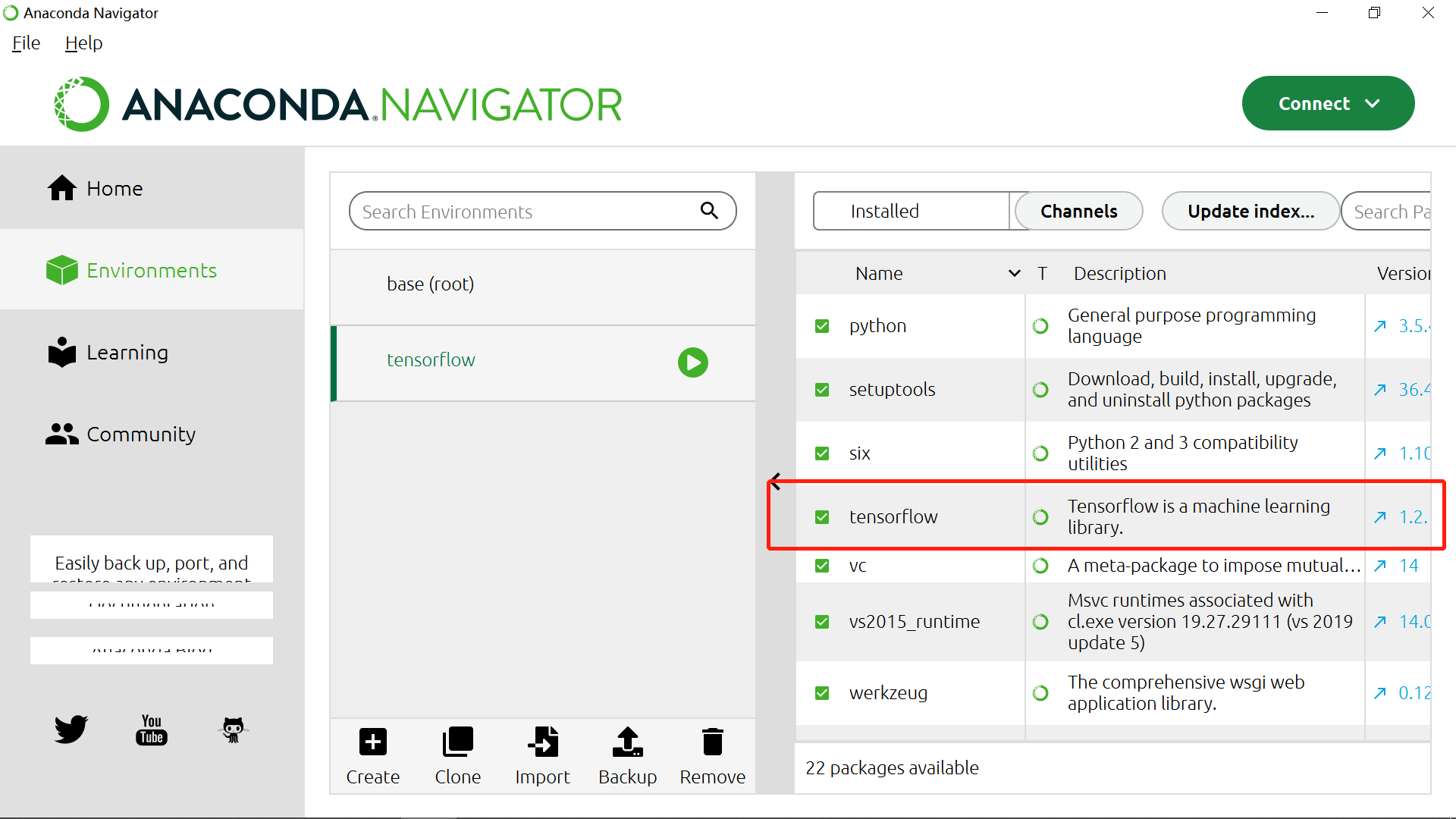This screenshot has height=819, width=1456.
Task: Create a new environment
Action: pos(372,756)
